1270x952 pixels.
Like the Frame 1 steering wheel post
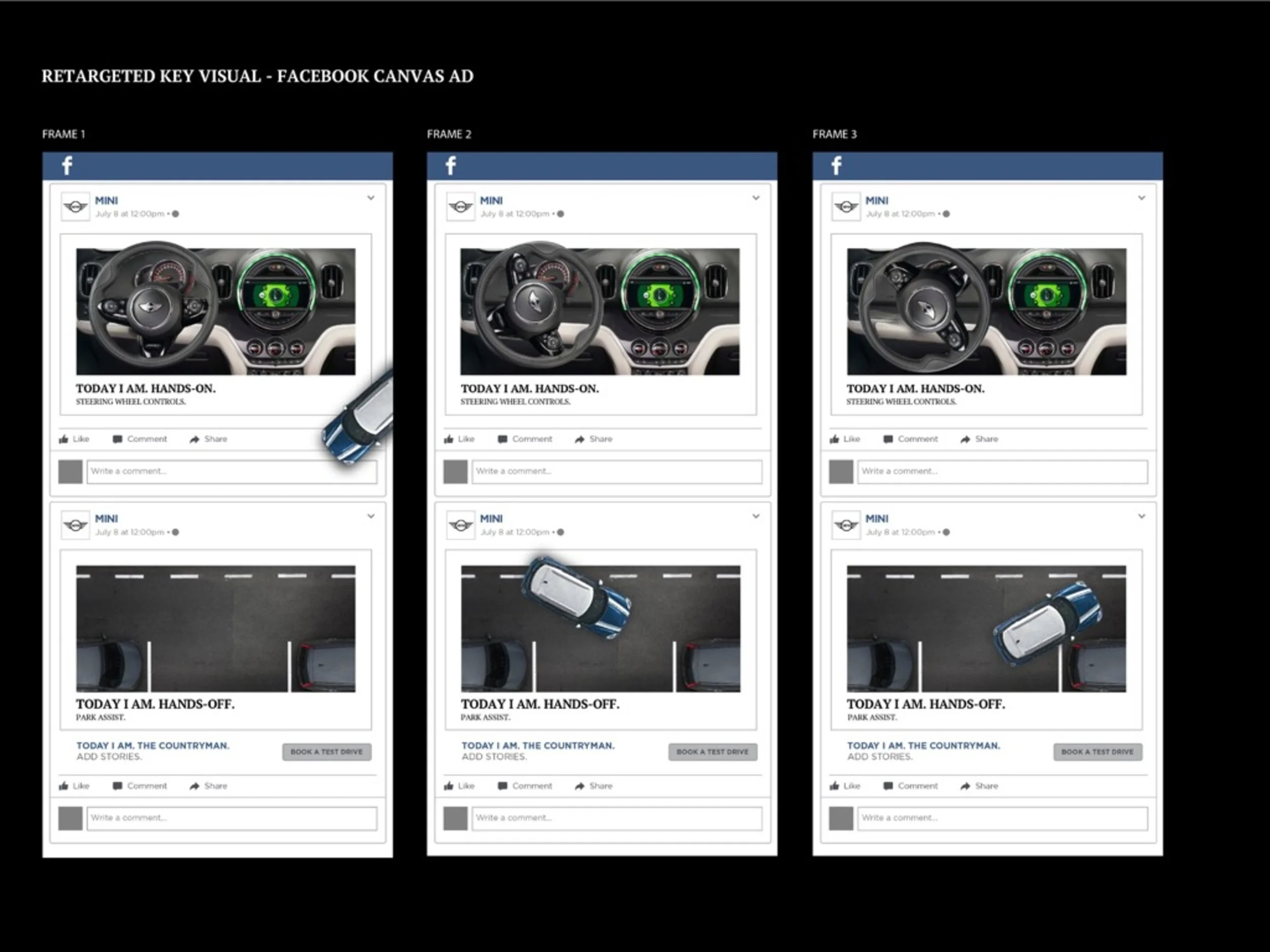[74, 439]
